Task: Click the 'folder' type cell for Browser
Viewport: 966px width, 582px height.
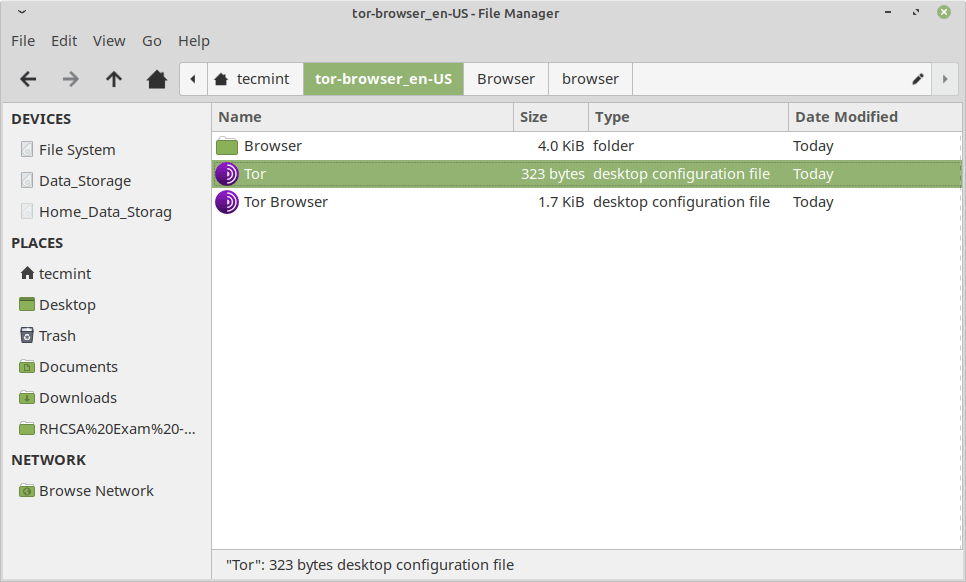Action: (x=614, y=146)
